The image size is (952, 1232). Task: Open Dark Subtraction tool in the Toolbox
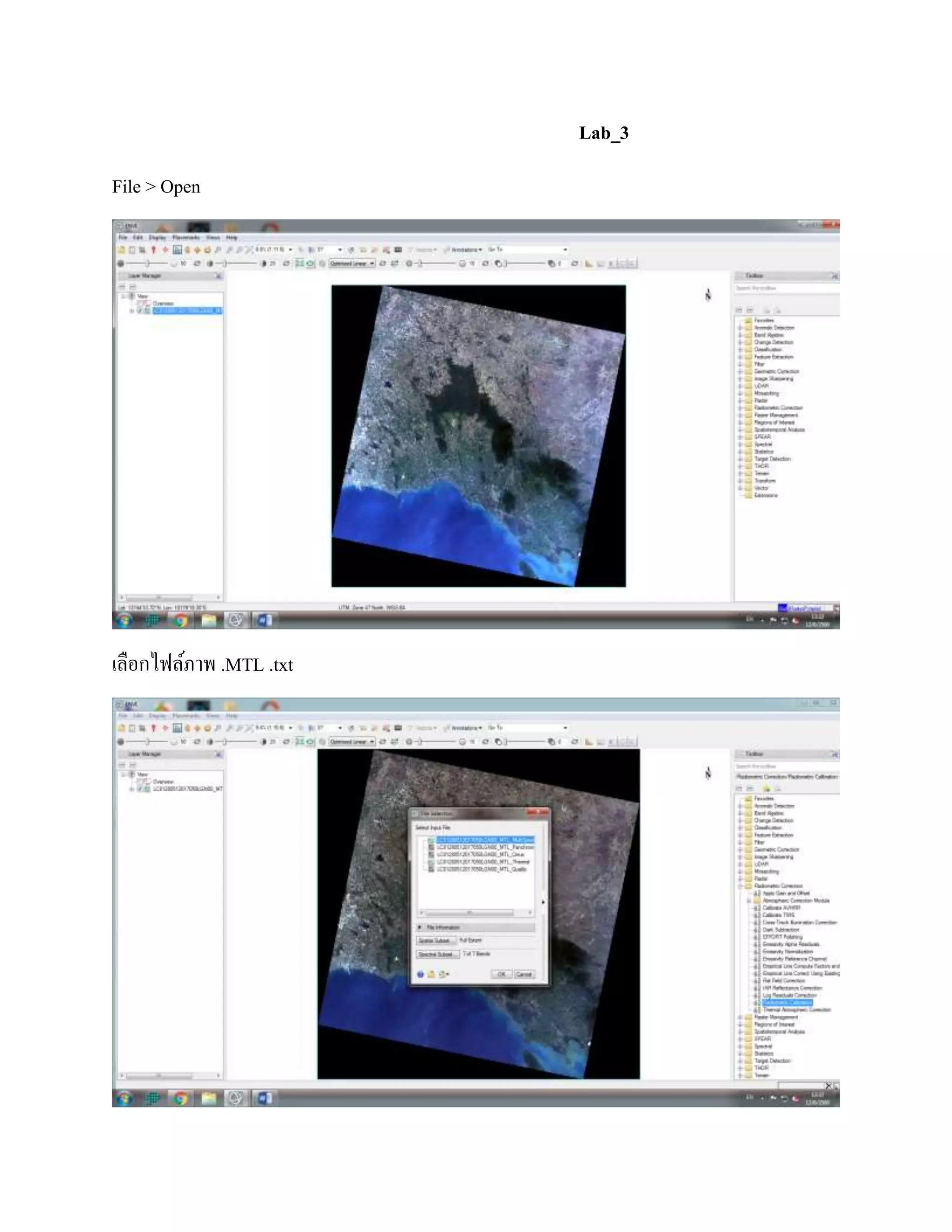pos(780,930)
